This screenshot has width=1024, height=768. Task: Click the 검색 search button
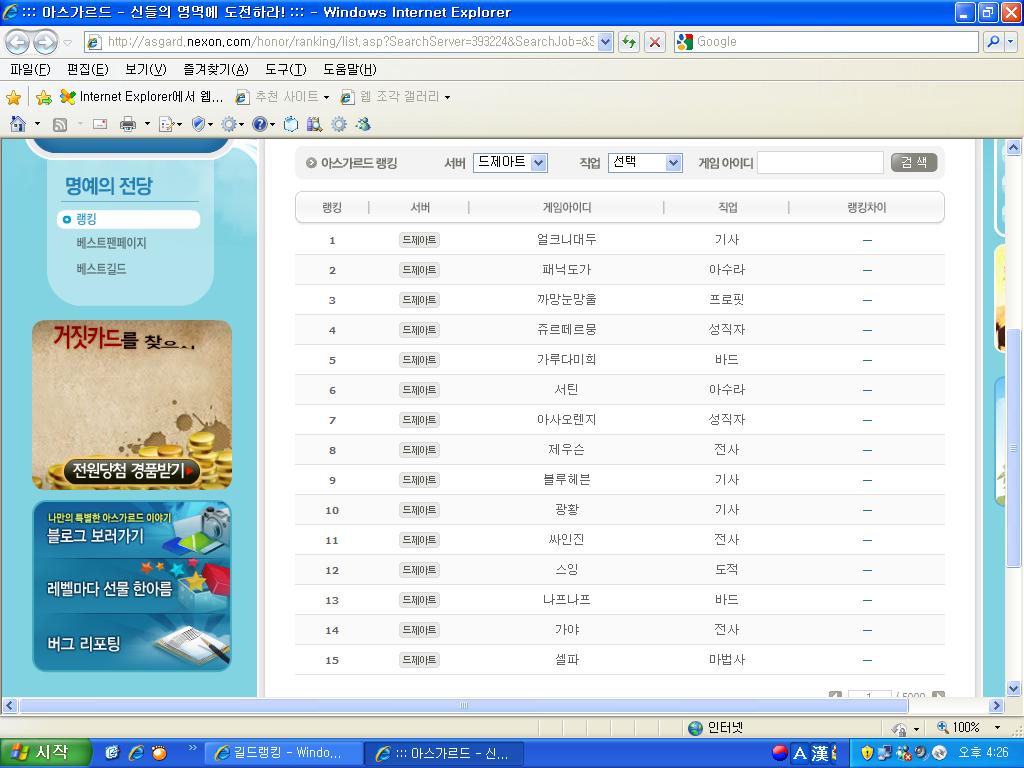coord(914,163)
